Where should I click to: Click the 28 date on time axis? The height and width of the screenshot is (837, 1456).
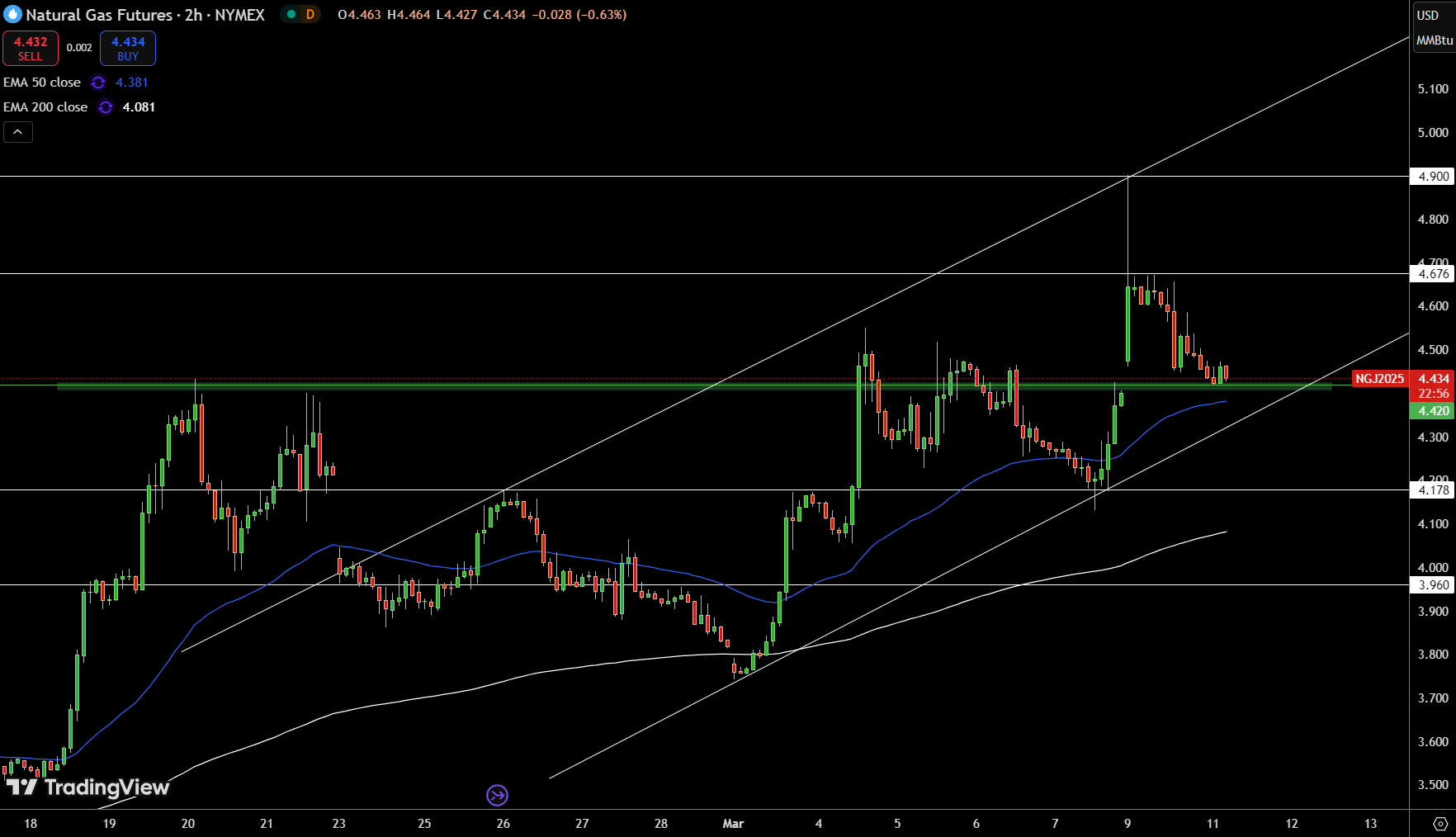pos(661,823)
